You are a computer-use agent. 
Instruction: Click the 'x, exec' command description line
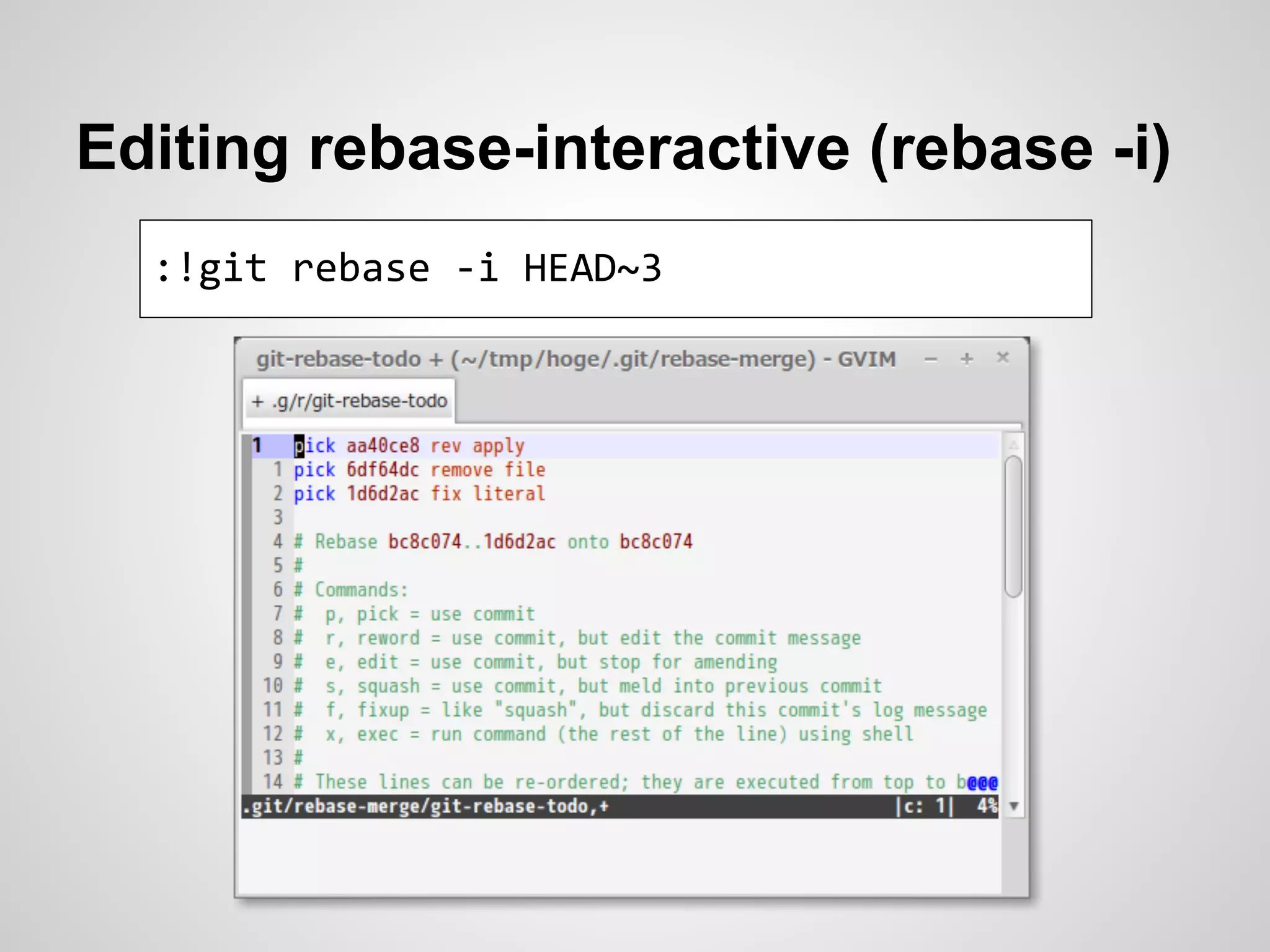(603, 734)
